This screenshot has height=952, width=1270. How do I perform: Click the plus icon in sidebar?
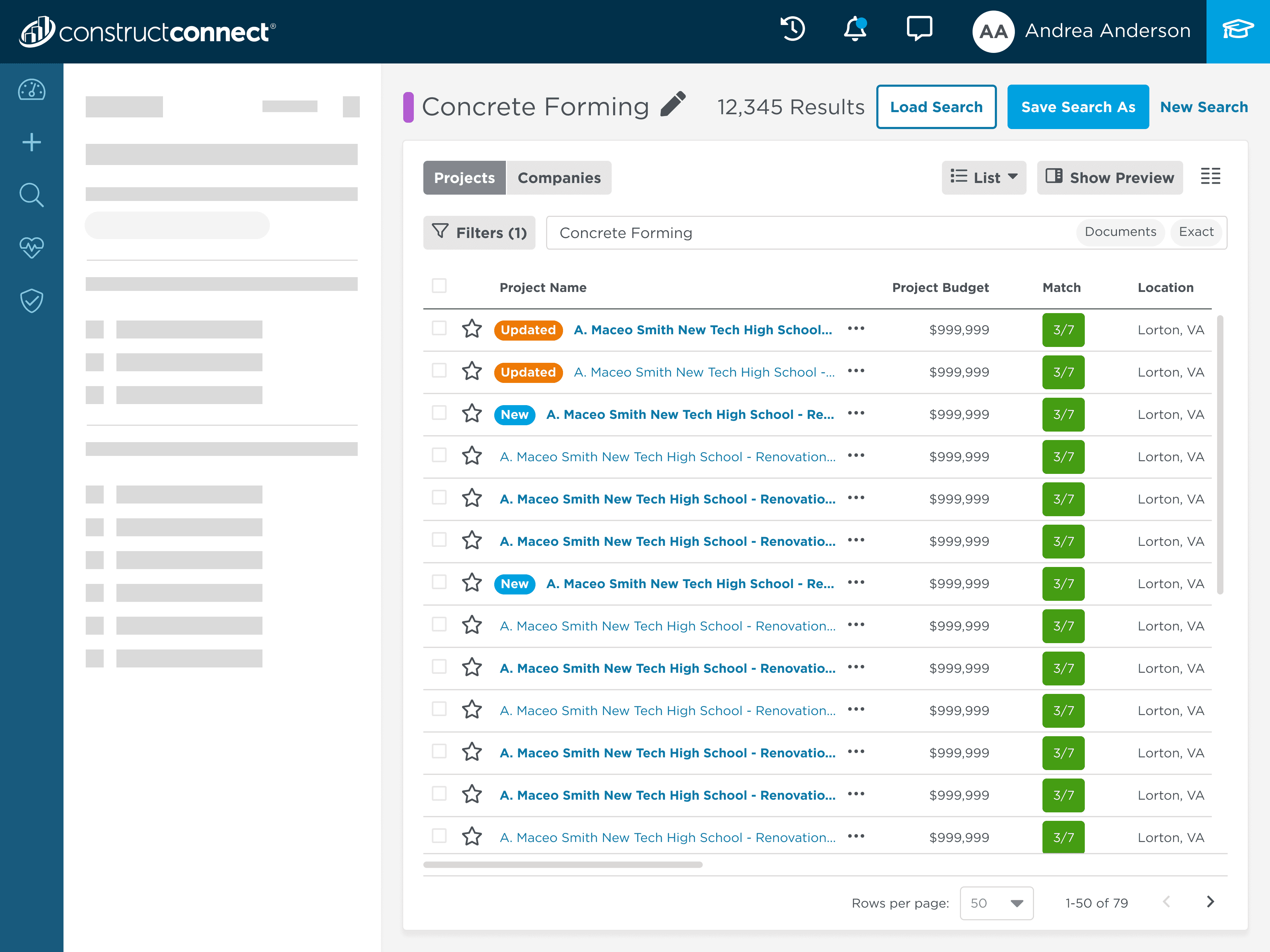[32, 142]
